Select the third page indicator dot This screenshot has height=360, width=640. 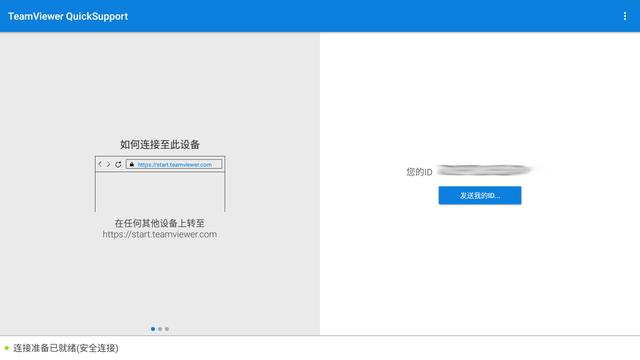pyautogui.click(x=167, y=329)
